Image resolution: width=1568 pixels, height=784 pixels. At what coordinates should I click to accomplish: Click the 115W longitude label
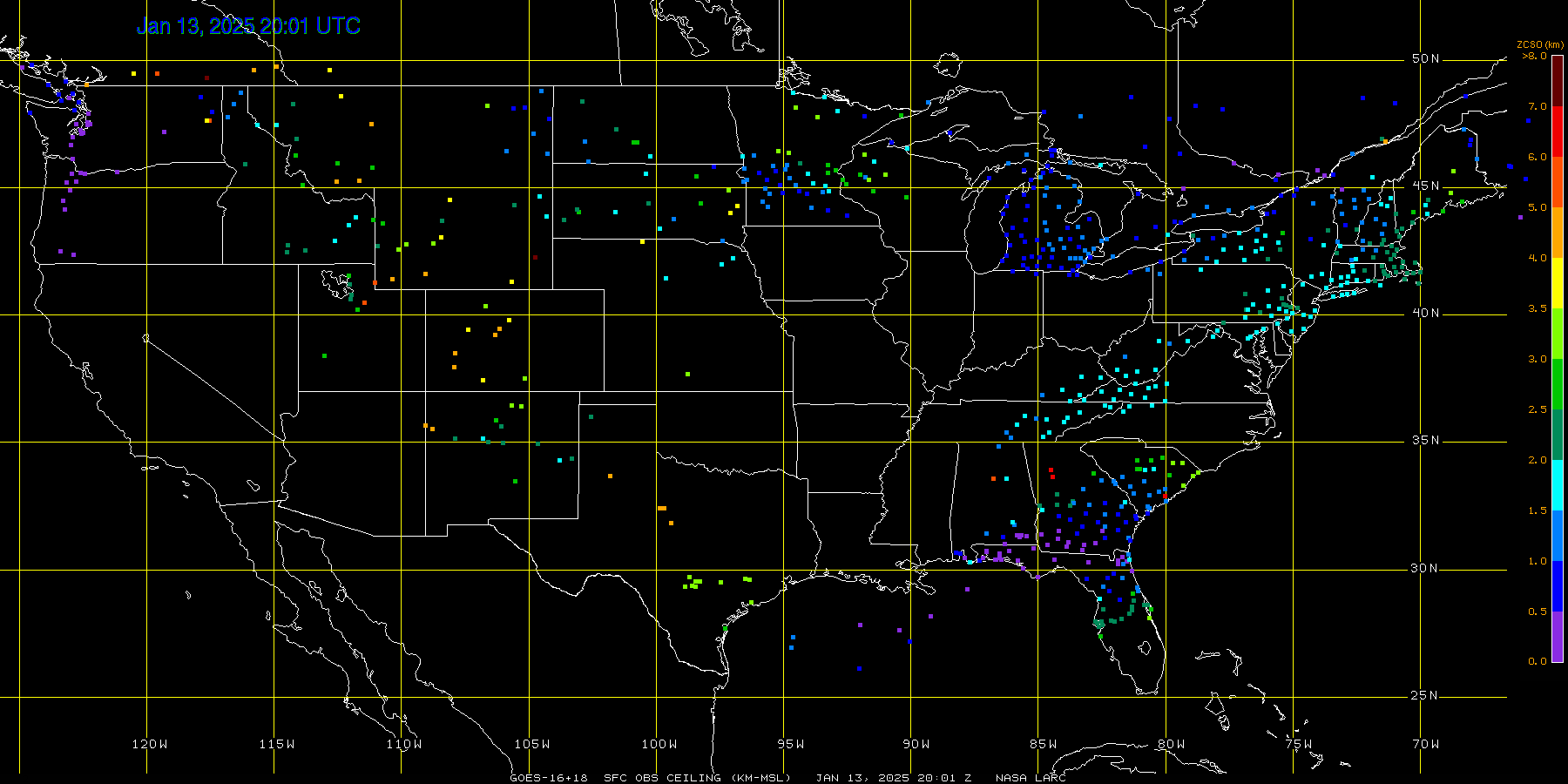point(277,744)
